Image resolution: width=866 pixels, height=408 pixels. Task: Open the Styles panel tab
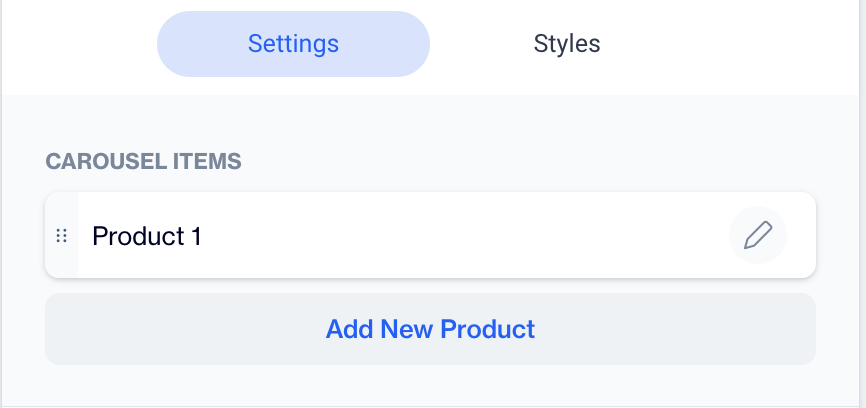coord(566,44)
